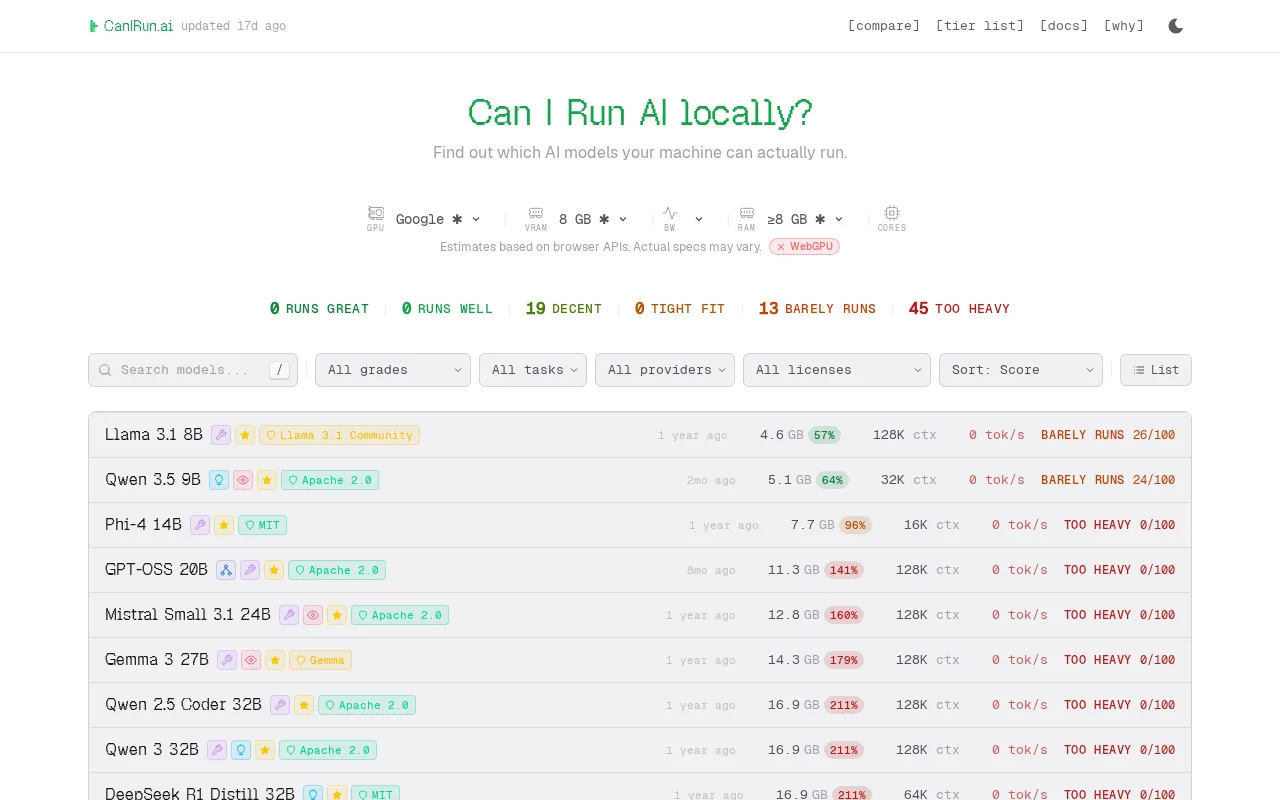Click the wrench icon on Mistral Small 3.1 24B
The image size is (1280, 800).
(x=289, y=615)
